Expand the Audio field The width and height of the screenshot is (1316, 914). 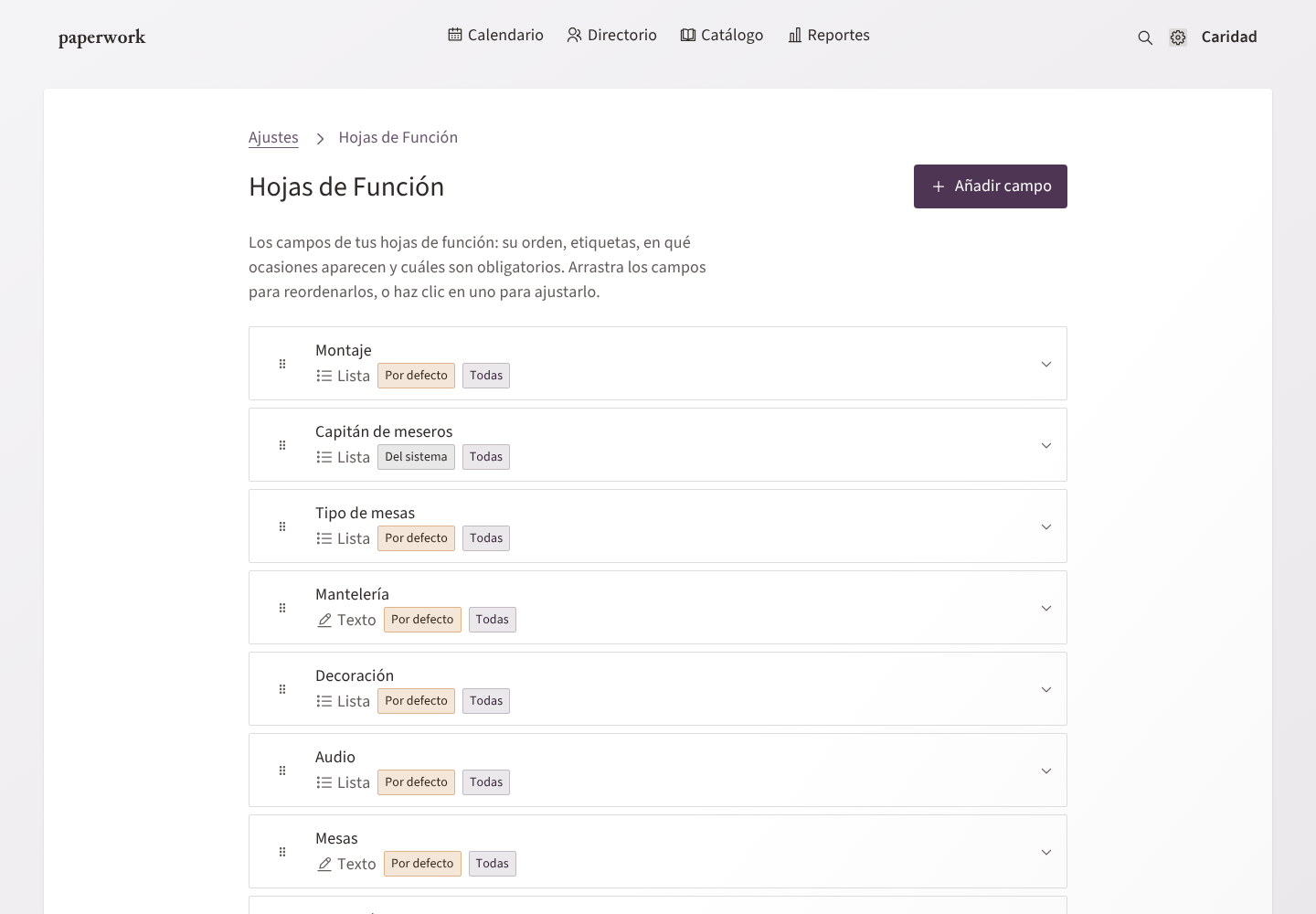[x=1046, y=771]
